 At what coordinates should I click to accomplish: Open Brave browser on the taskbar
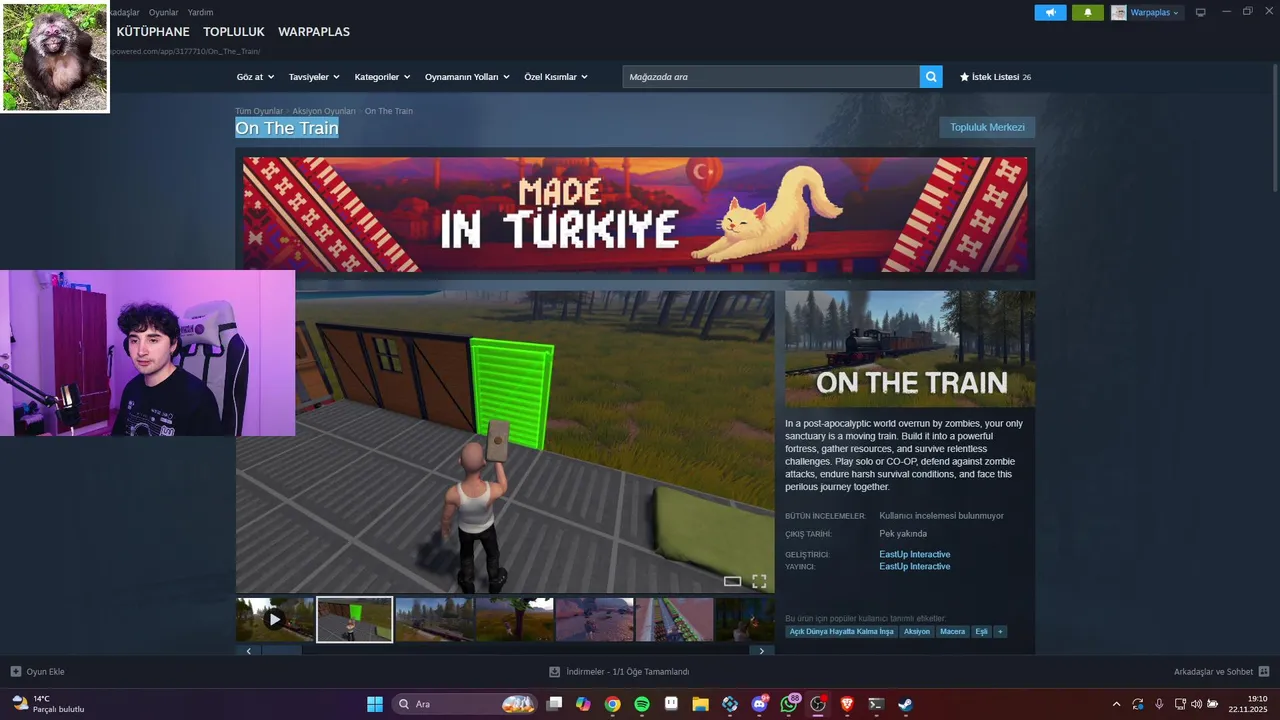[847, 704]
